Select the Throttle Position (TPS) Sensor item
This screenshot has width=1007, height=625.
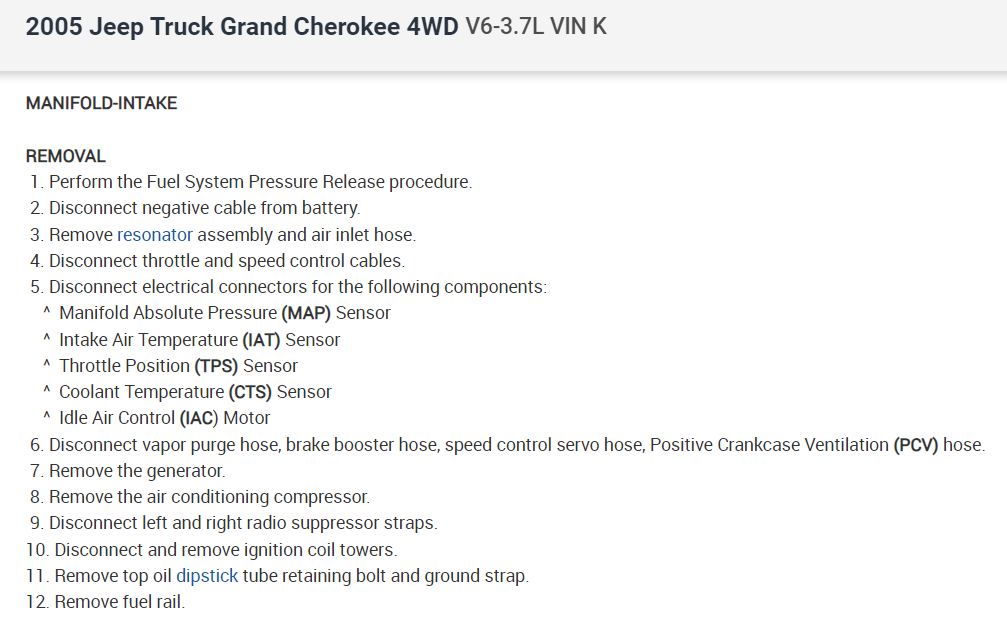coord(178,366)
